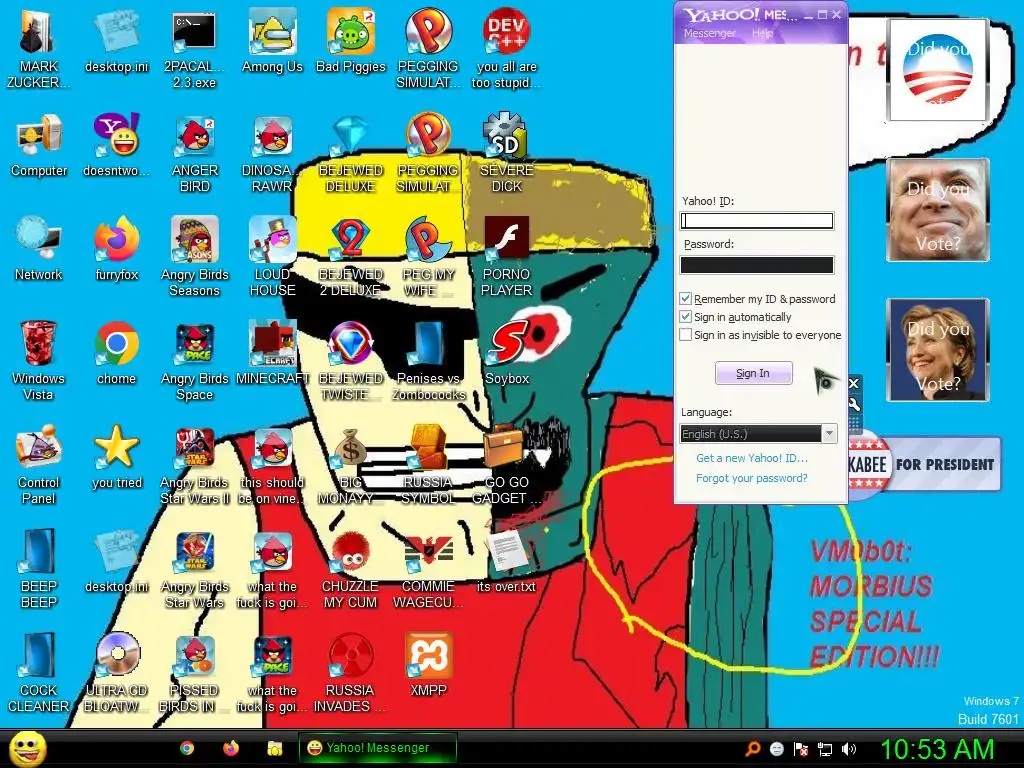Image resolution: width=1024 pixels, height=768 pixels.
Task: Open the Angry Birds Space icon
Action: tap(194, 360)
